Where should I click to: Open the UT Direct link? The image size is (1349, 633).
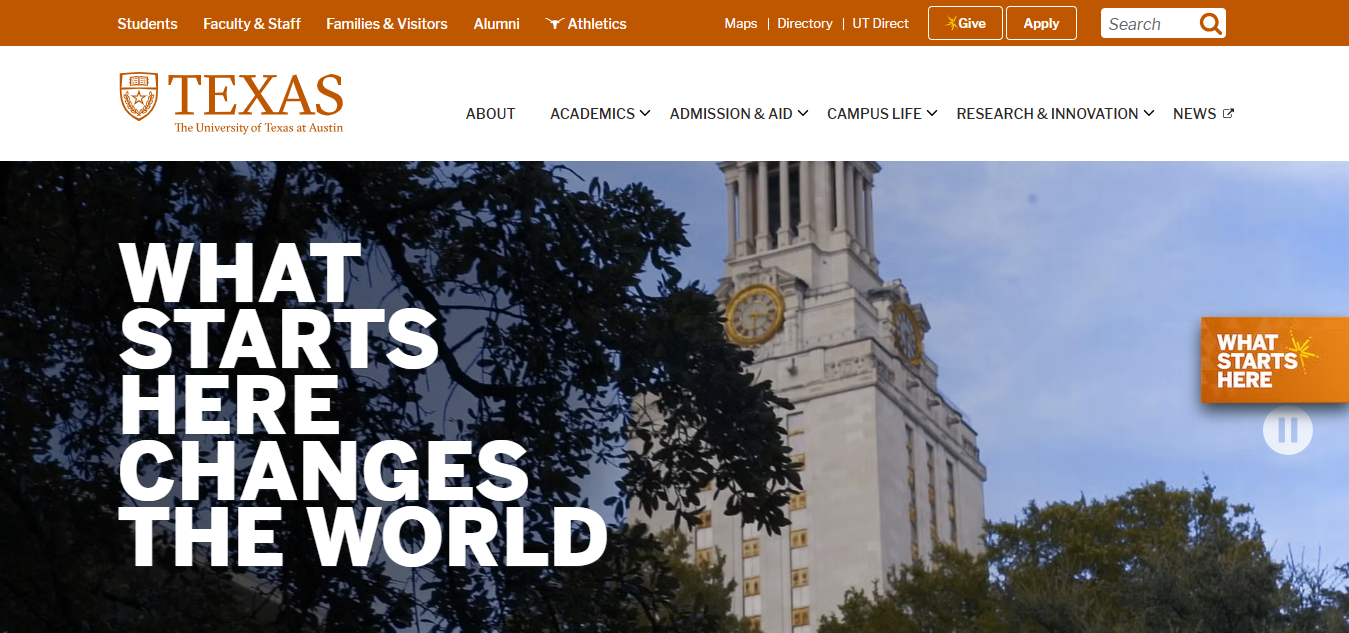tap(880, 23)
